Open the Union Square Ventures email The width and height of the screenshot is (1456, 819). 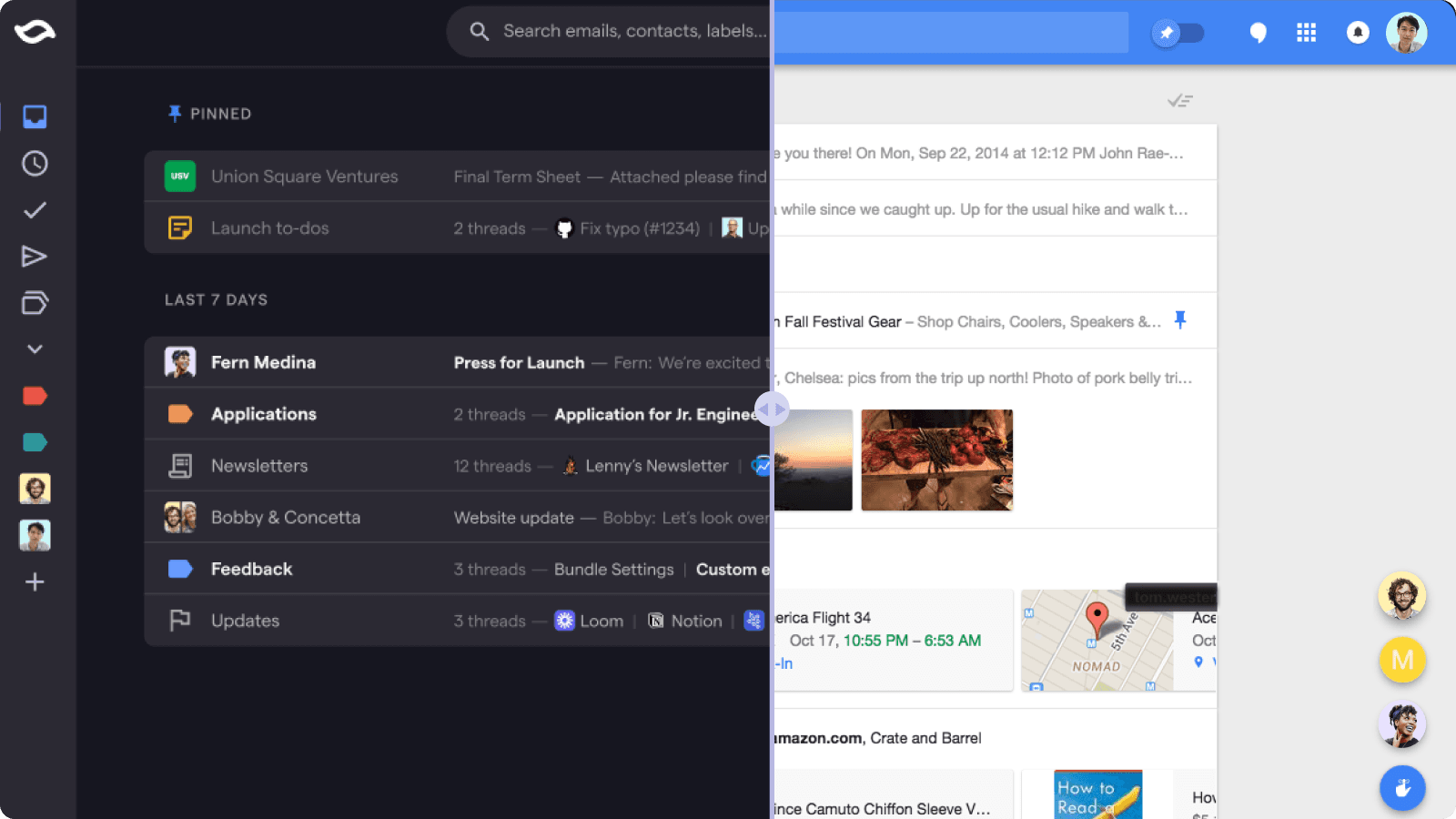(x=455, y=177)
